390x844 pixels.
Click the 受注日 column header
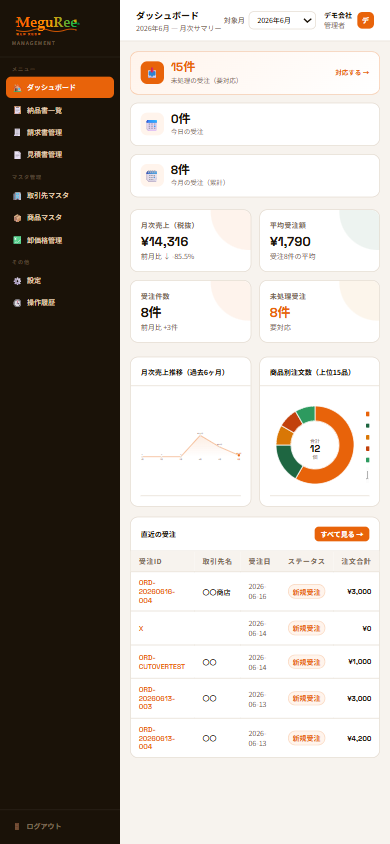259,561
